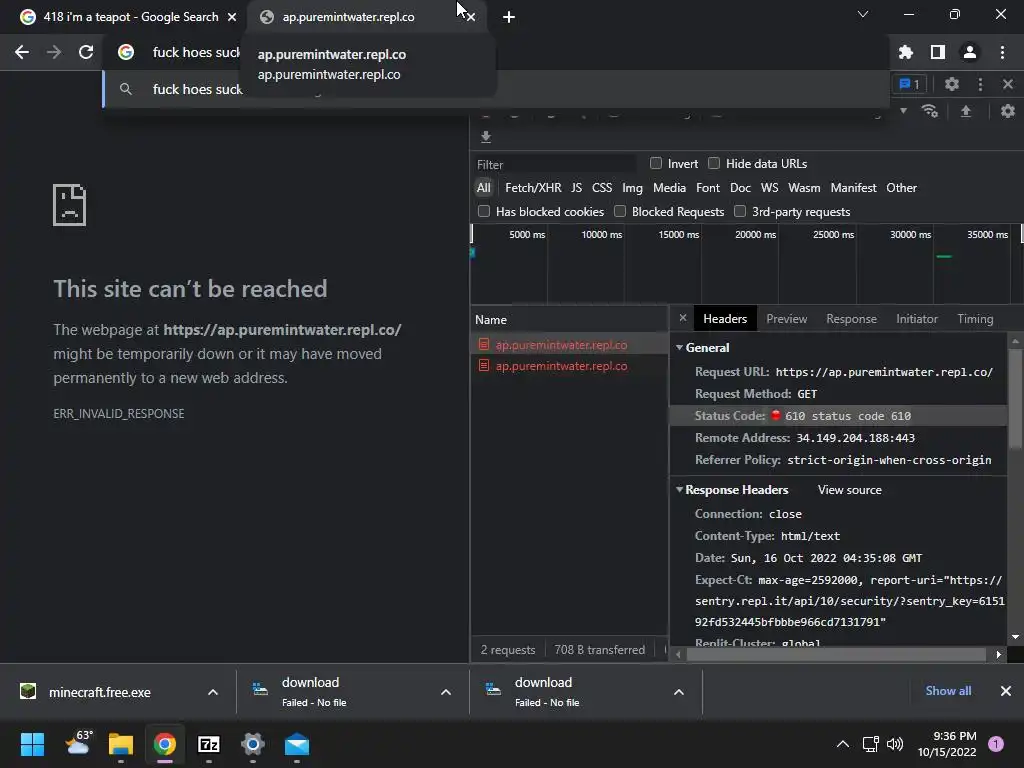
Task: Reload the current page
Action: (86, 52)
